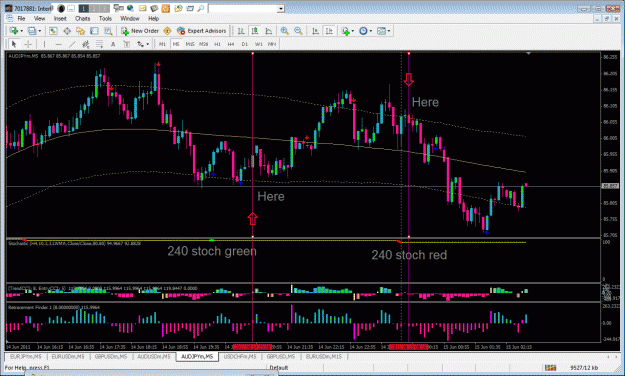Switch to candlestick chart display
This screenshot has width=625, height=376.
(x=255, y=31)
